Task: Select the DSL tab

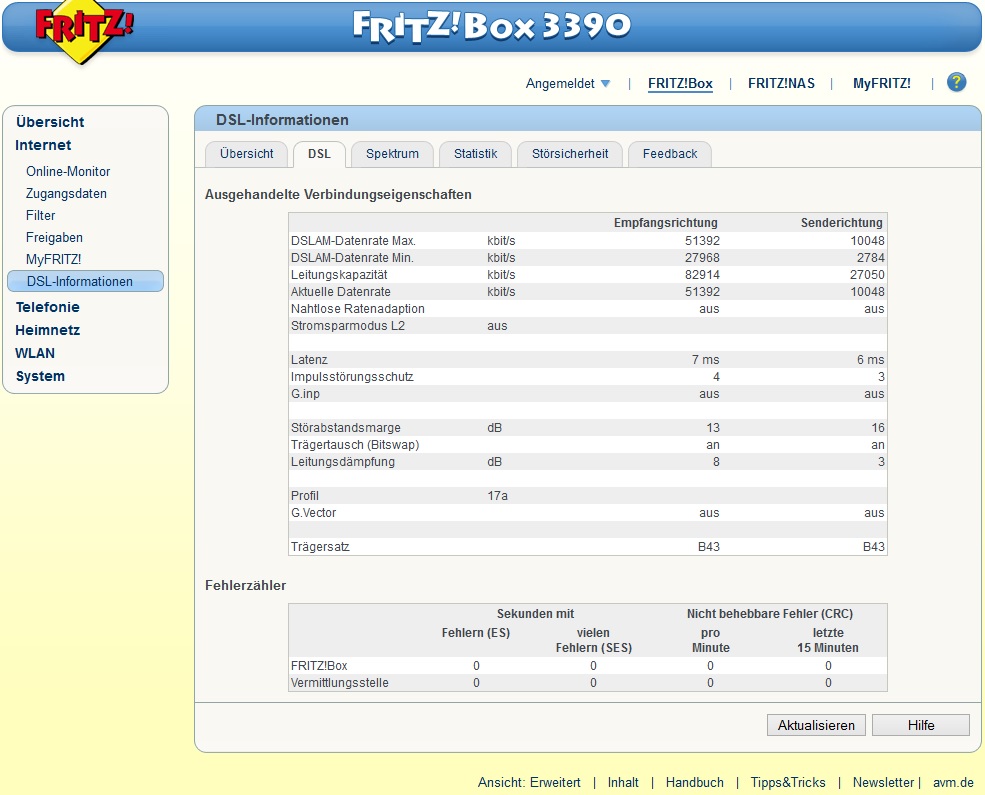Action: coord(319,154)
